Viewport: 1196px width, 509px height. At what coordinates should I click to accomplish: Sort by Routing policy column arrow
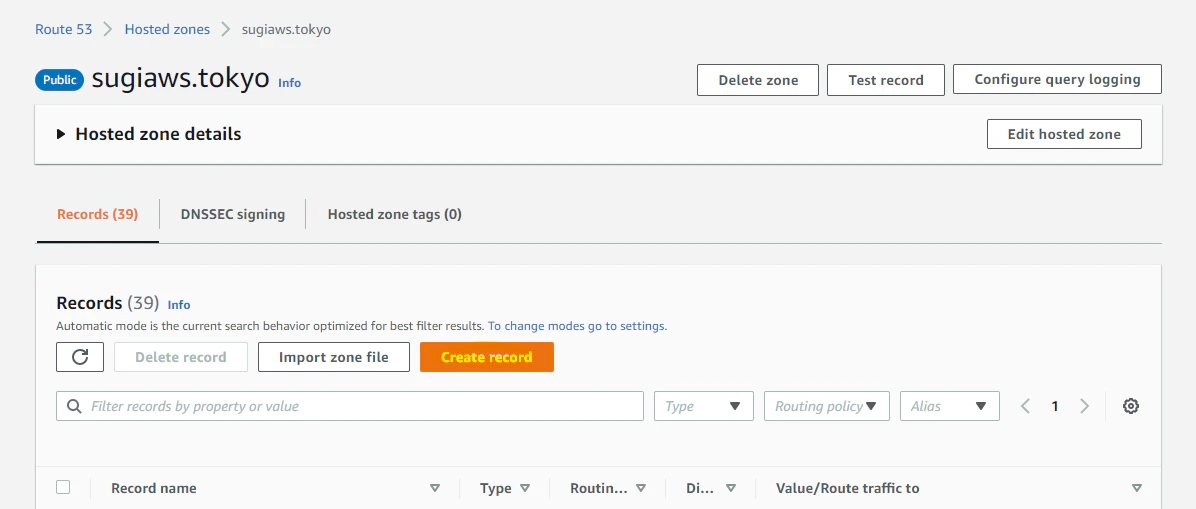pos(641,488)
